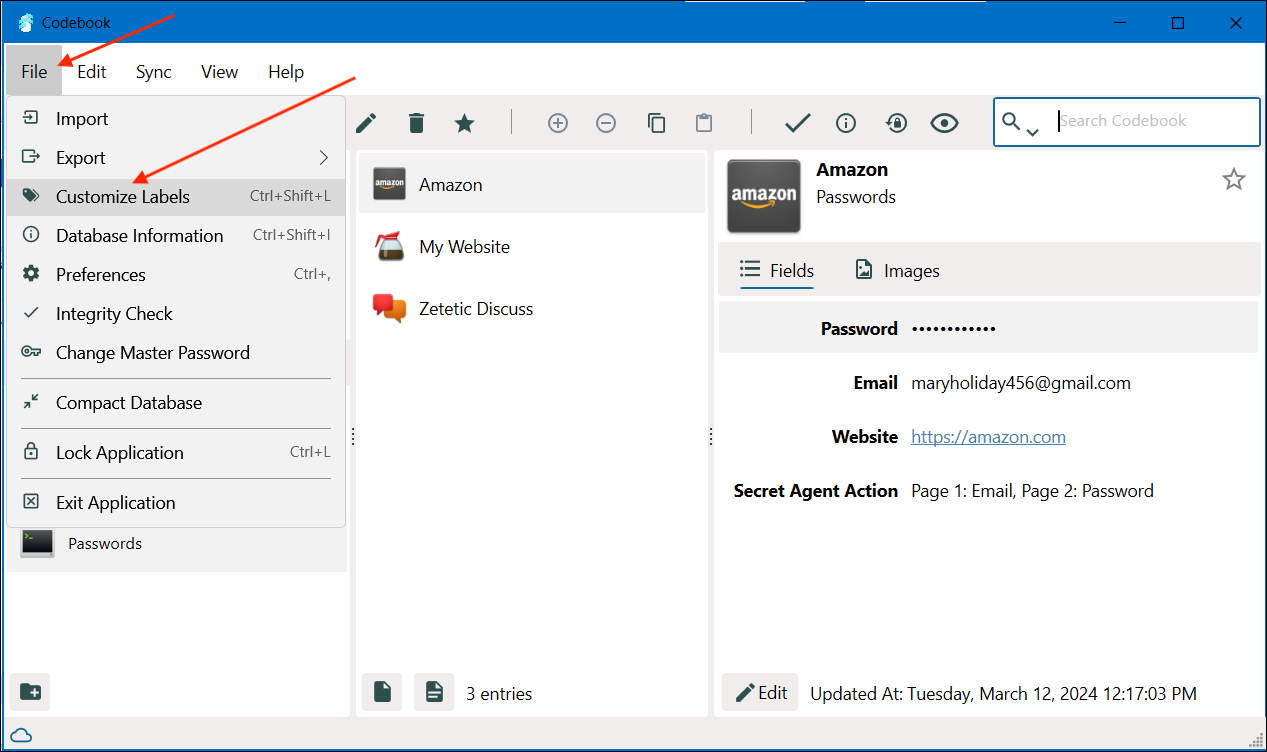Select the Passwords category in sidebar

coord(177,543)
